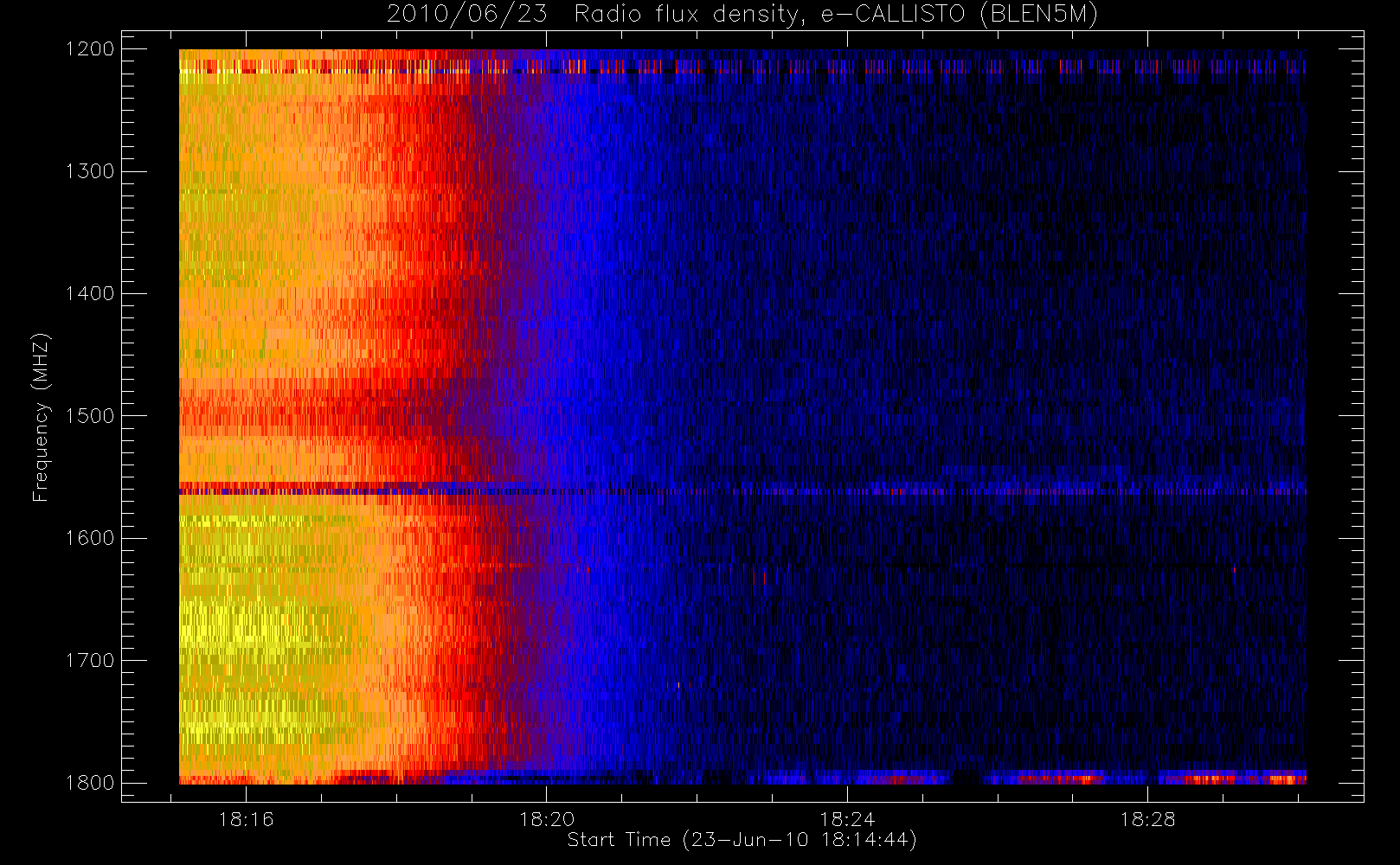Click the 1400 frequency tick label
This screenshot has height=865, width=1400.
click(x=90, y=293)
